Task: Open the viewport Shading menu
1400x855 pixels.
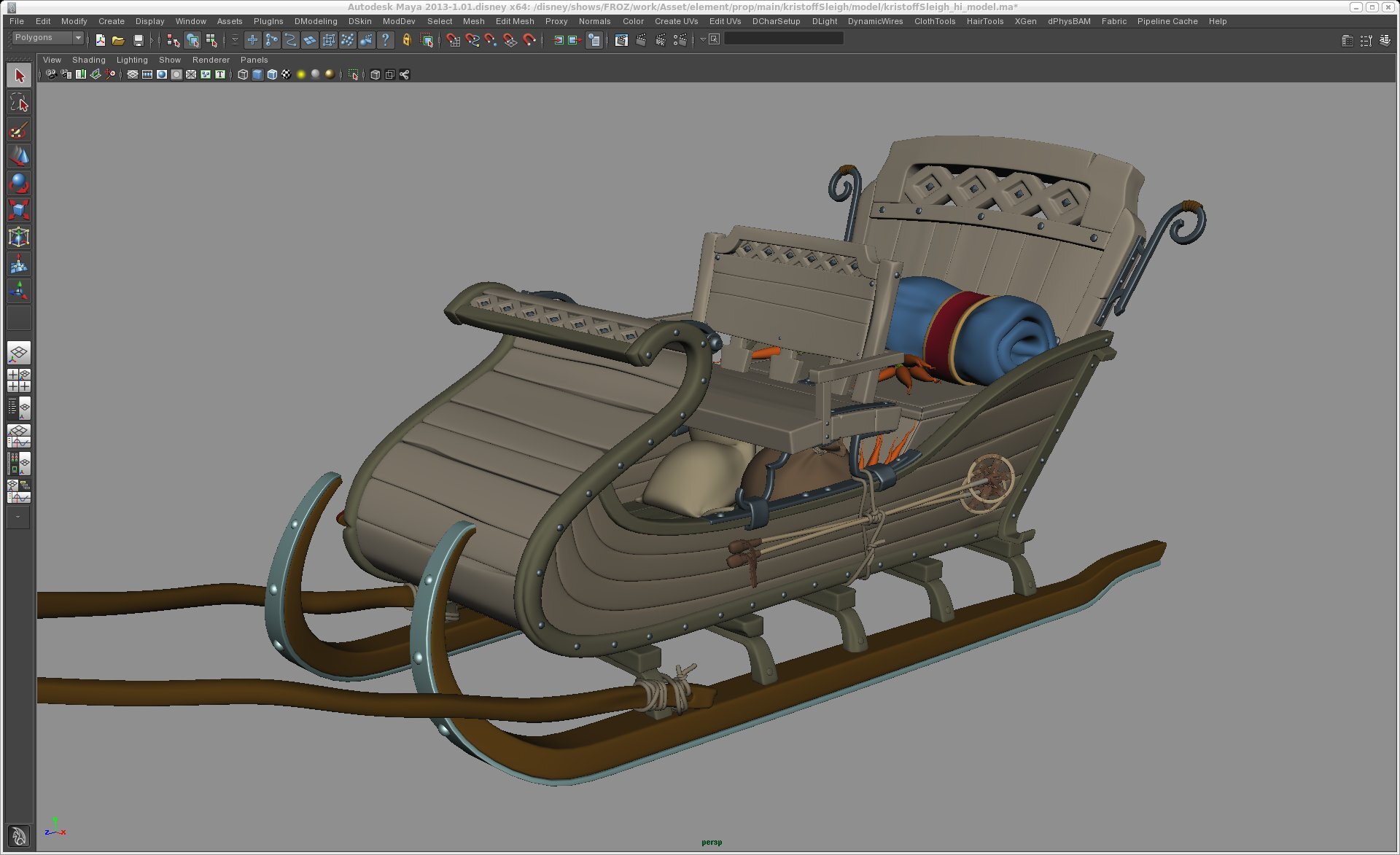Action: point(89,60)
